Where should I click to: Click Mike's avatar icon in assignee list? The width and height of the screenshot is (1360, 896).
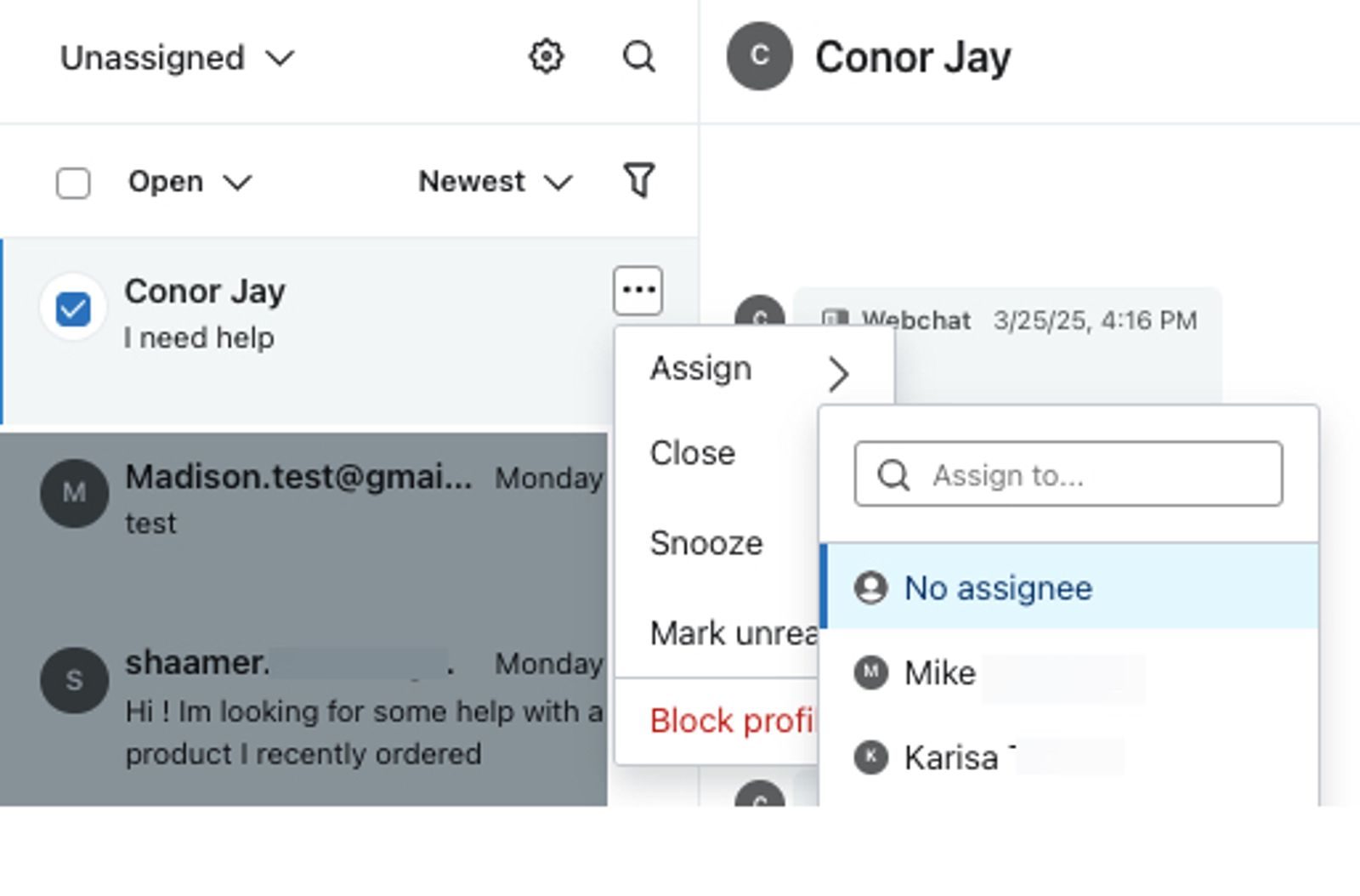coord(870,673)
